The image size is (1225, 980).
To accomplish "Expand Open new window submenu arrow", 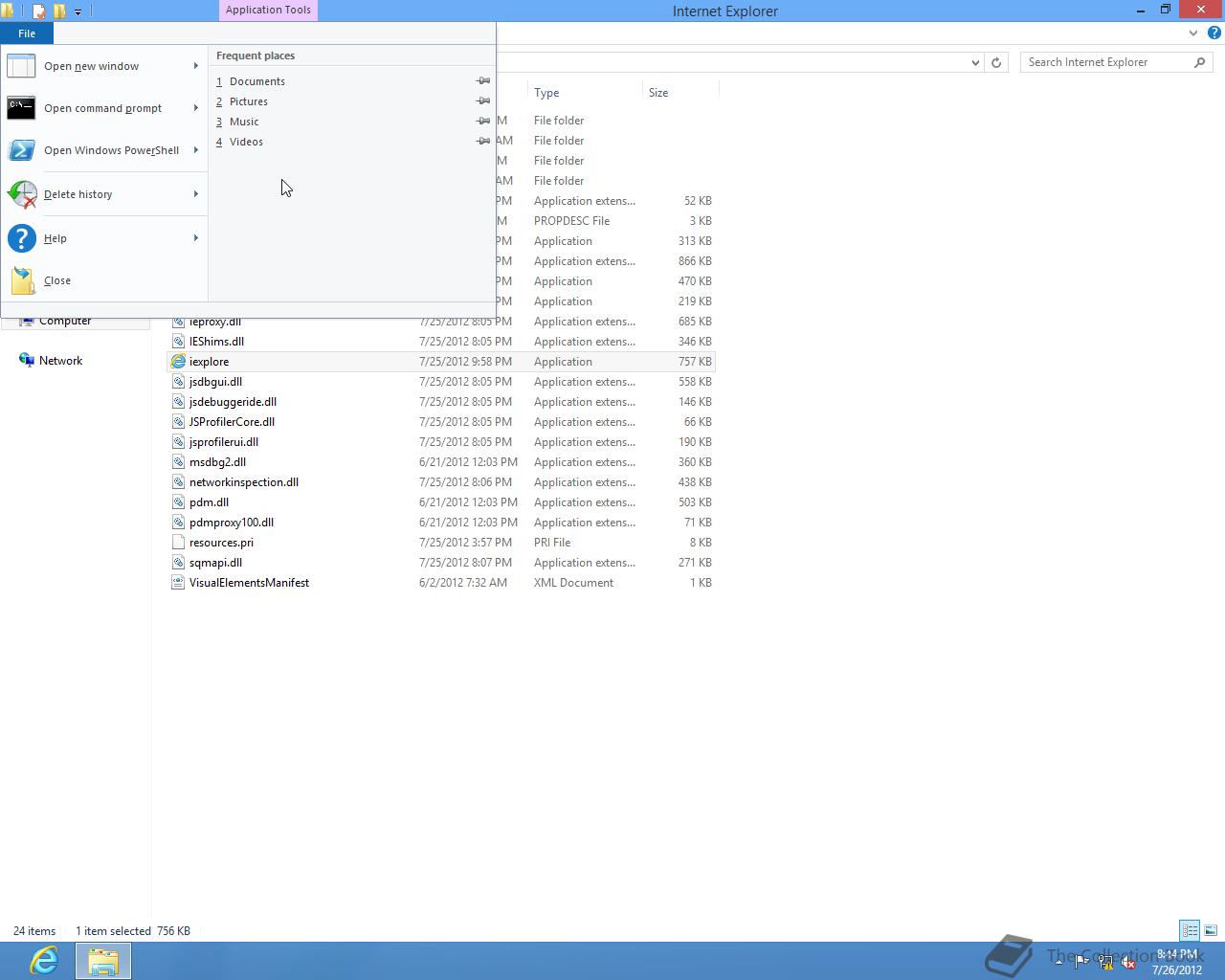I will (x=196, y=66).
